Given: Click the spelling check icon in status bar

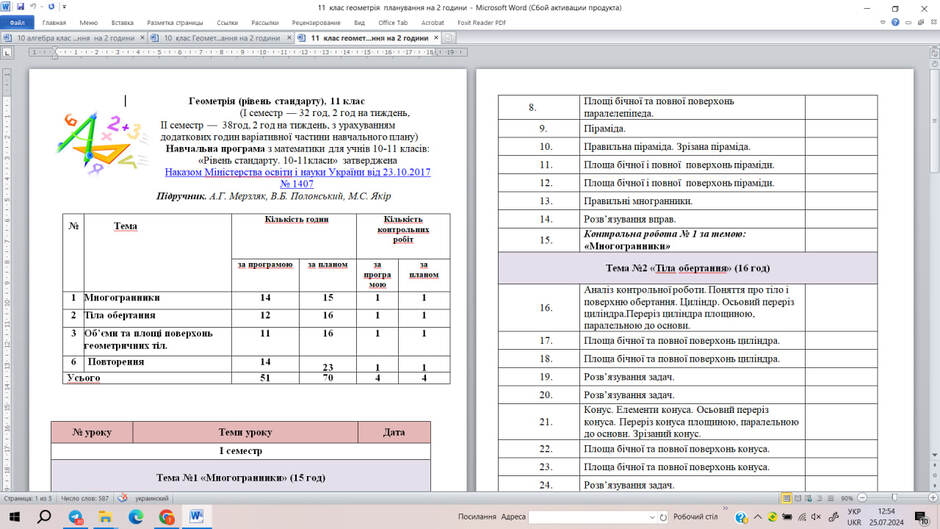Looking at the screenshot, I should tap(123, 498).
